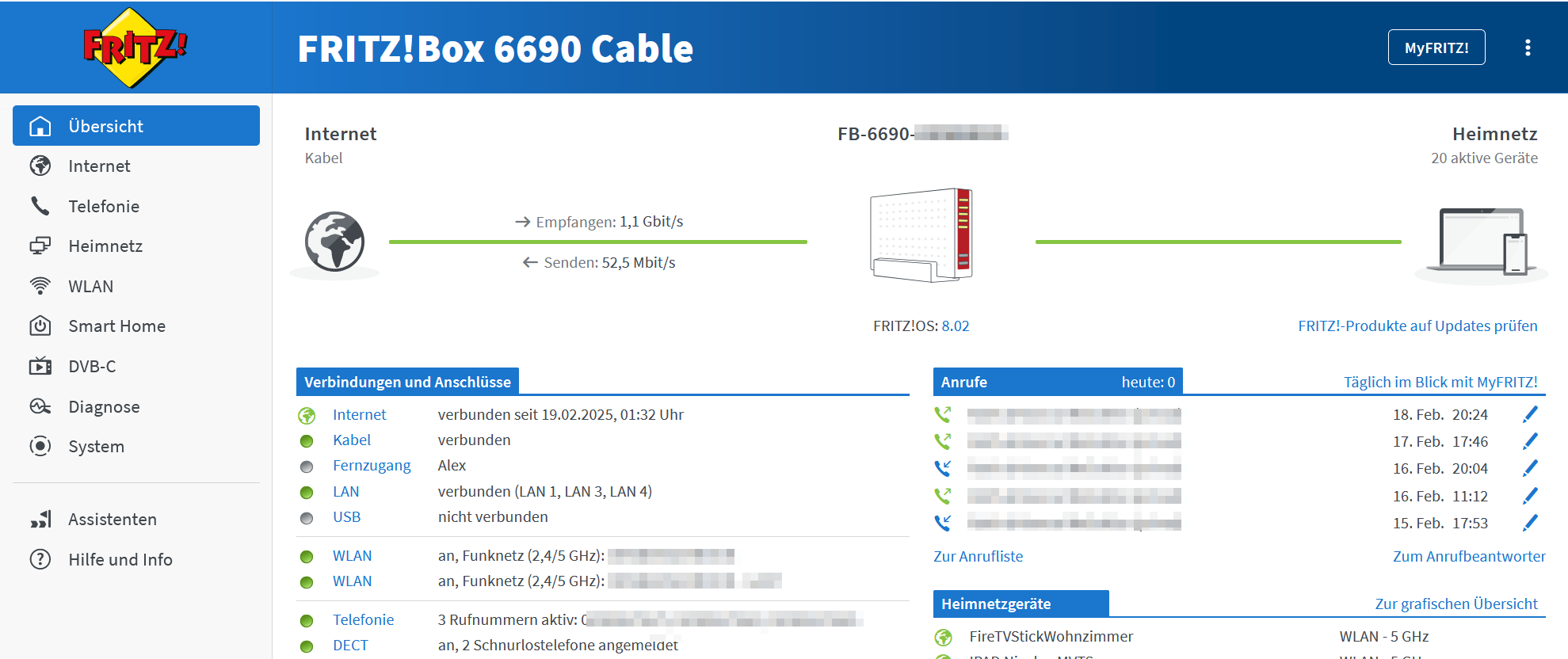Select the Übersicht menu item
The image size is (1568, 659).
pos(136,126)
